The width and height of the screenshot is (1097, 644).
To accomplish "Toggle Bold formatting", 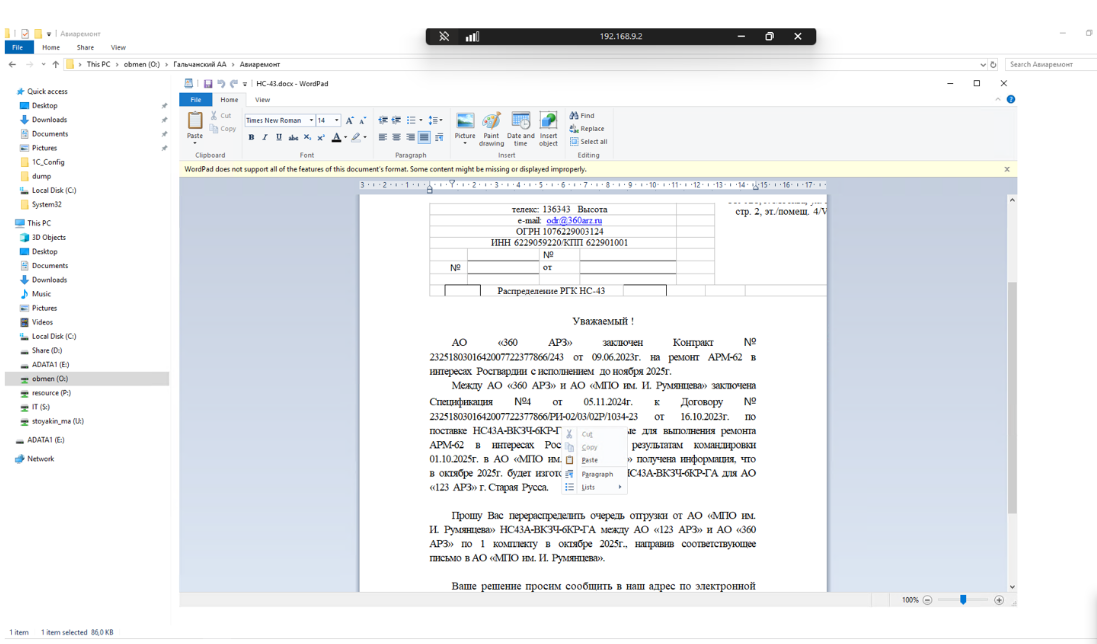I will (251, 137).
